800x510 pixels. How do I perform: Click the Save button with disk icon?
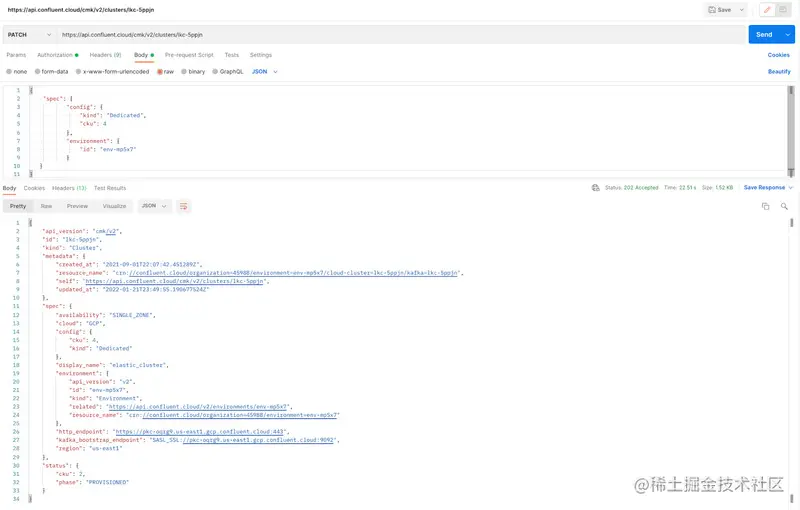click(x=719, y=10)
